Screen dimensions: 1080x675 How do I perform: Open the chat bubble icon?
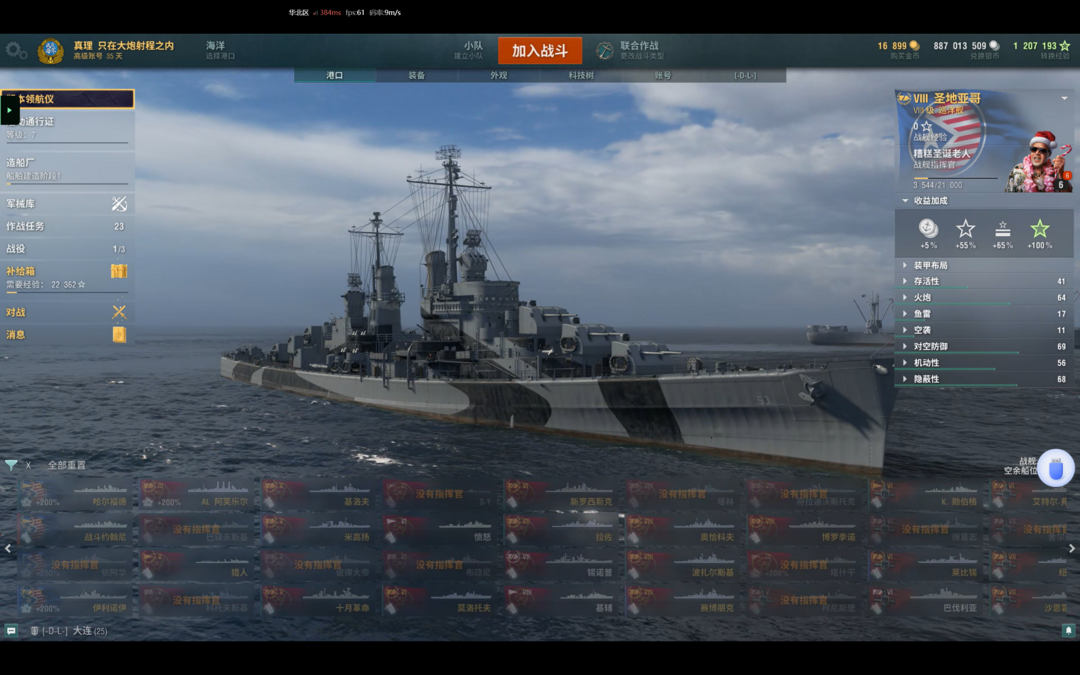click(x=11, y=630)
